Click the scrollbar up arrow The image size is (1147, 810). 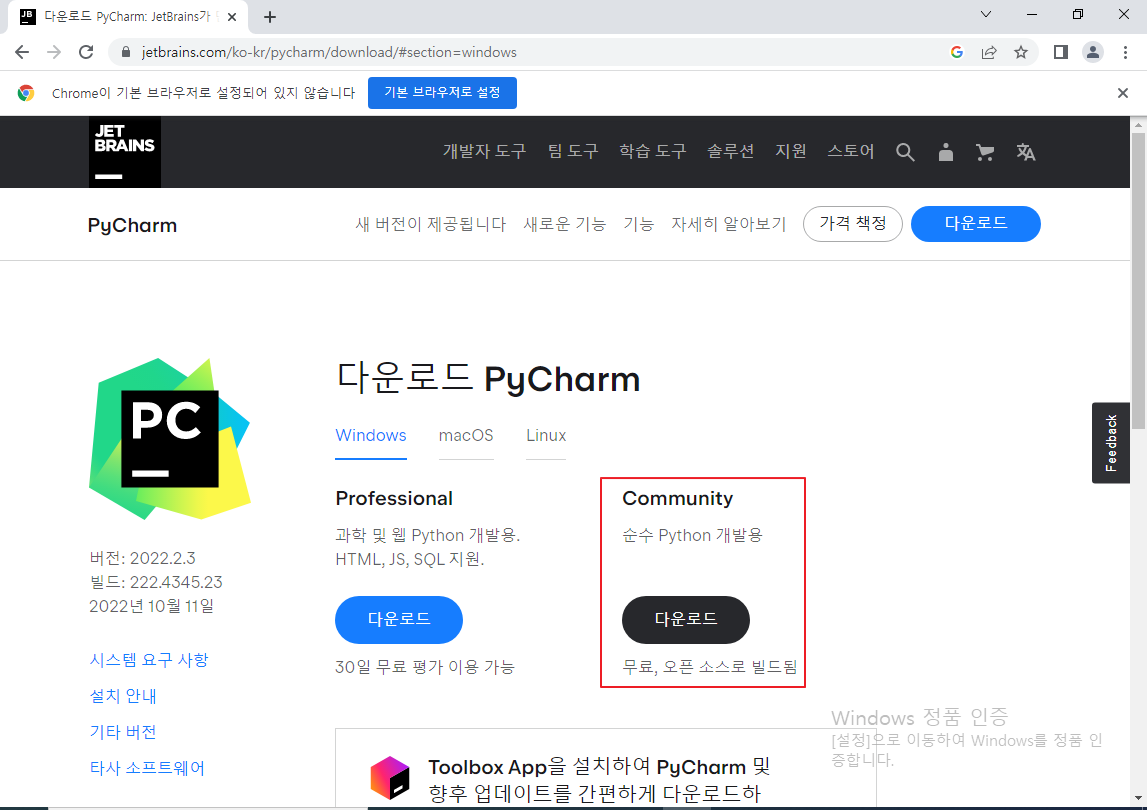[1139, 124]
